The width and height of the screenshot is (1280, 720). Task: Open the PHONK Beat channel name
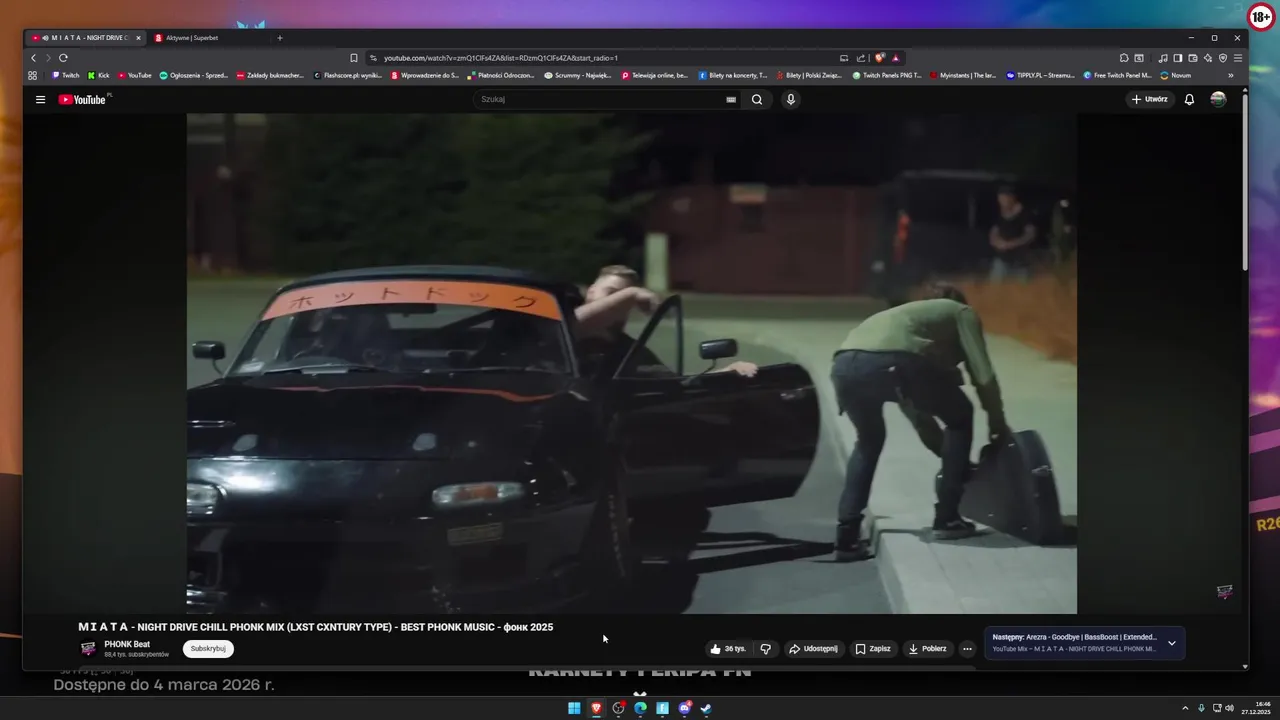click(127, 644)
